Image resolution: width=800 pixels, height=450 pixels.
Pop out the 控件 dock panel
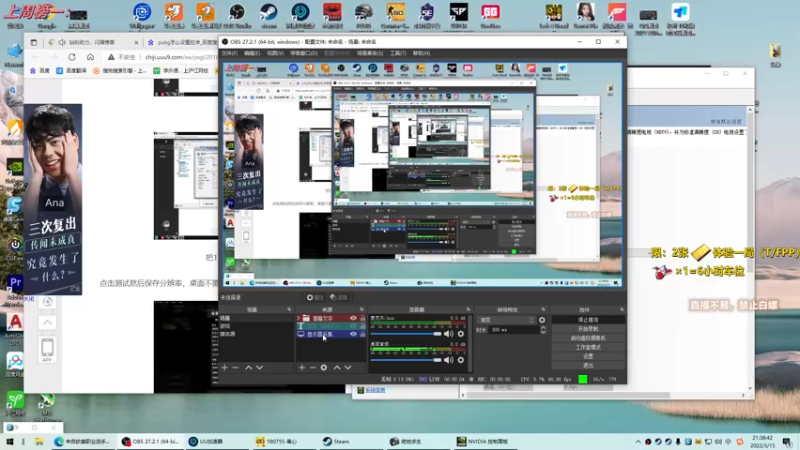point(622,310)
